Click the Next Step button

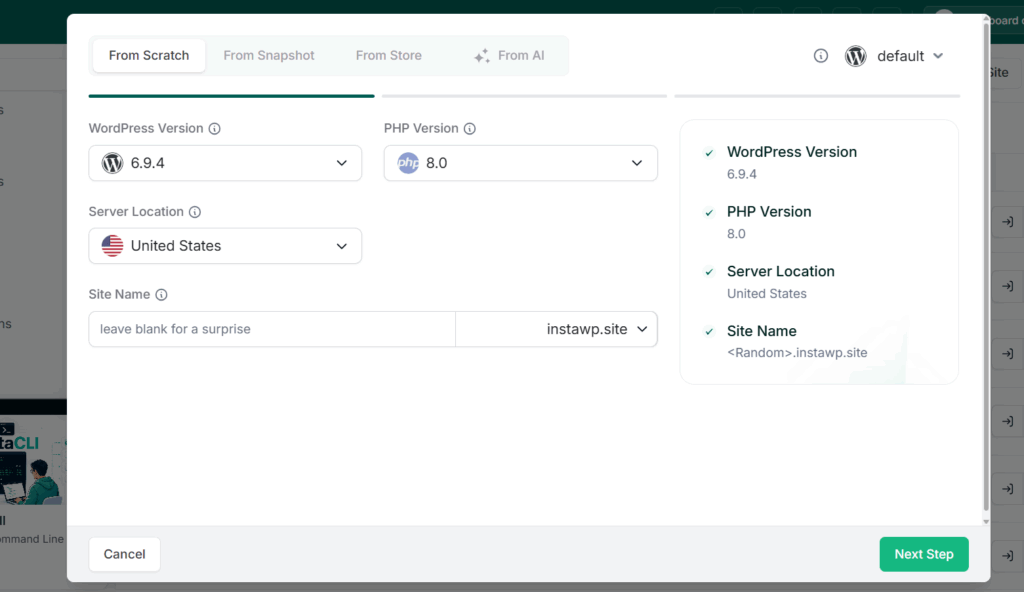[924, 554]
